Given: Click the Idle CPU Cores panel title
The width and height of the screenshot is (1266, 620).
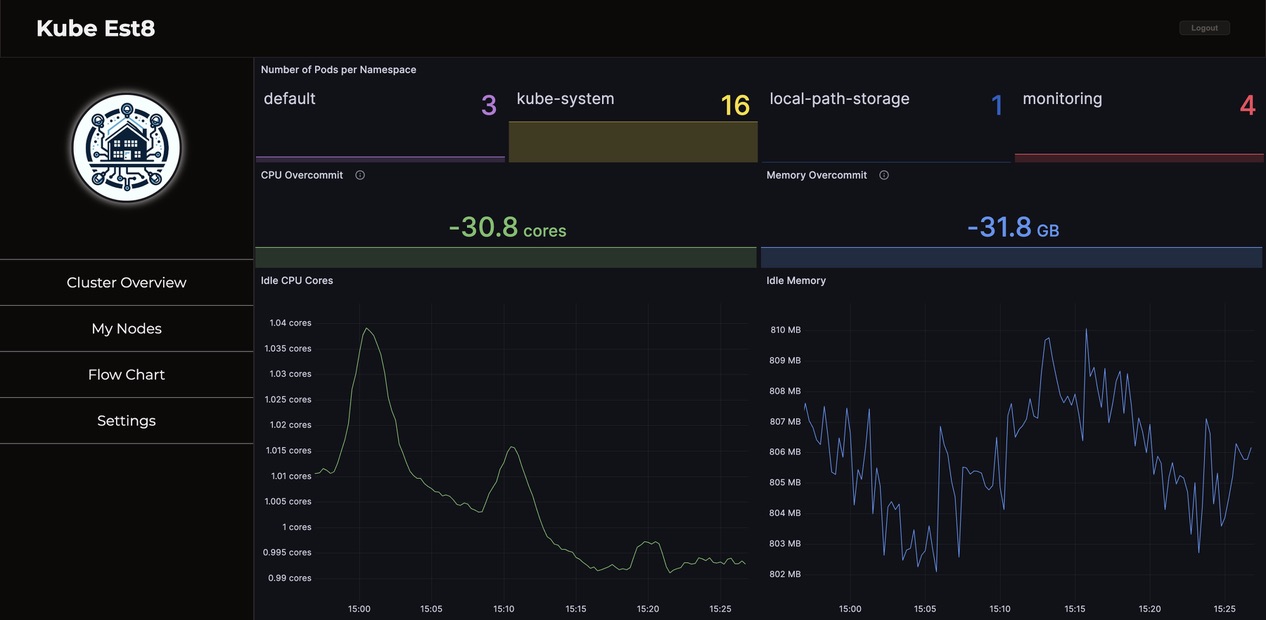Looking at the screenshot, I should (x=297, y=281).
